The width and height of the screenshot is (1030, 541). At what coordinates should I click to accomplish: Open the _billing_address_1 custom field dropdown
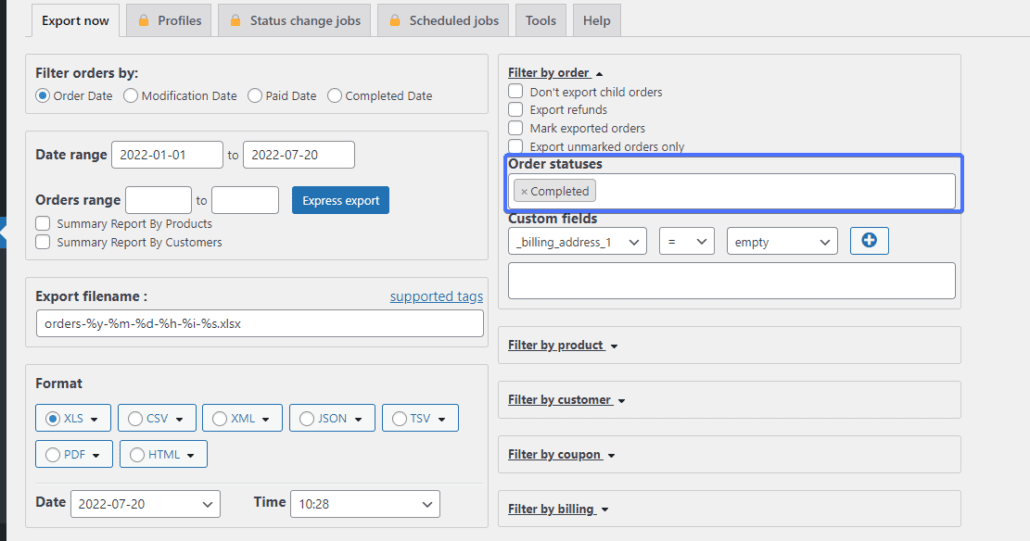pyautogui.click(x=577, y=242)
